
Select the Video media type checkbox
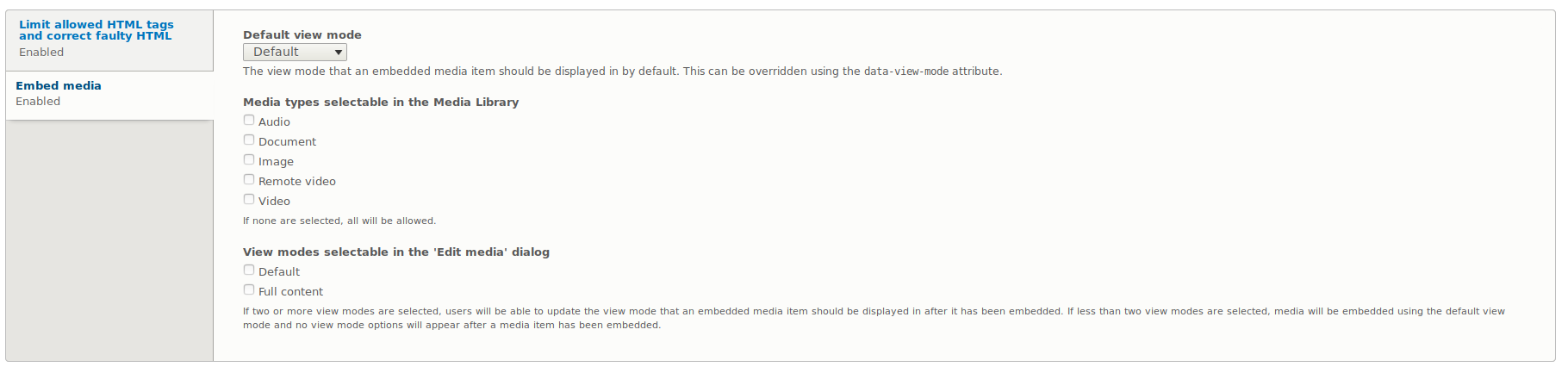coord(249,200)
